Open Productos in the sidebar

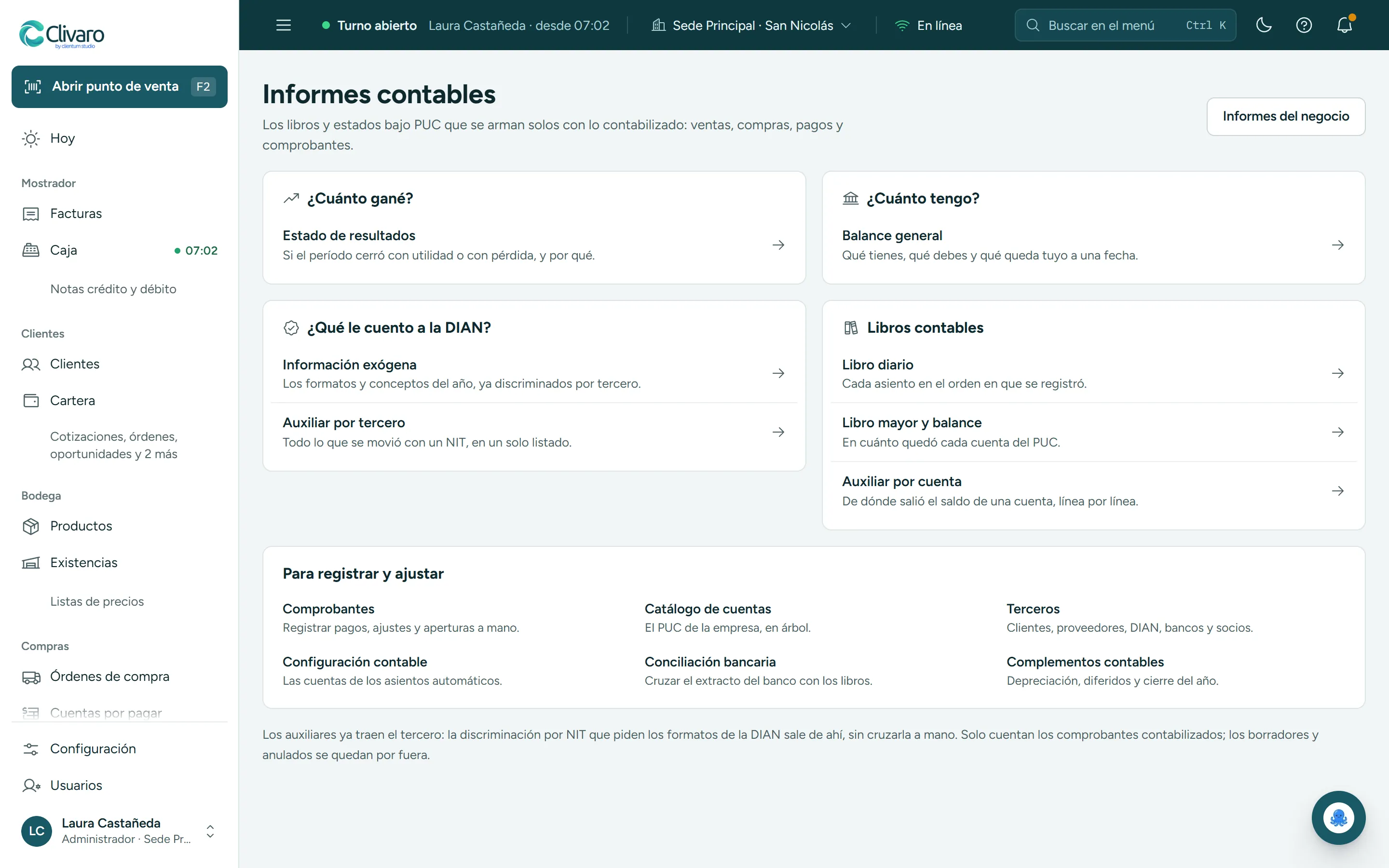pyautogui.click(x=120, y=526)
